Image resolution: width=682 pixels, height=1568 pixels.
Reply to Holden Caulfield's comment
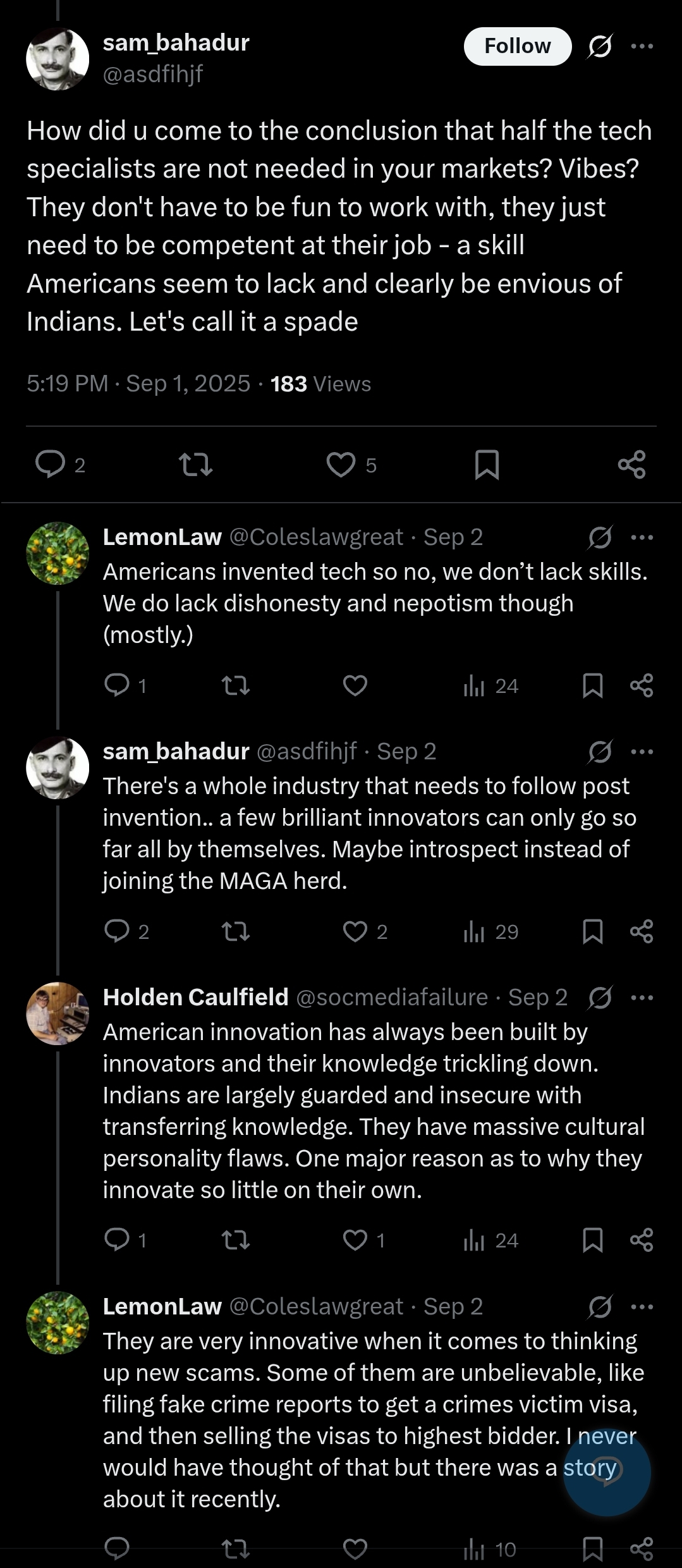coord(117,1240)
